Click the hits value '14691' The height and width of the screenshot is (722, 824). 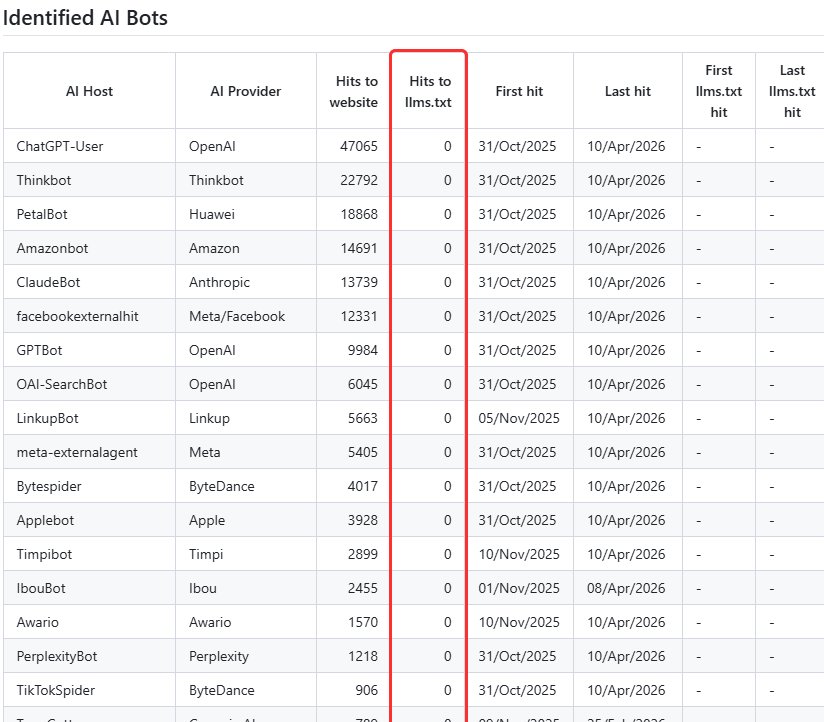pos(359,248)
